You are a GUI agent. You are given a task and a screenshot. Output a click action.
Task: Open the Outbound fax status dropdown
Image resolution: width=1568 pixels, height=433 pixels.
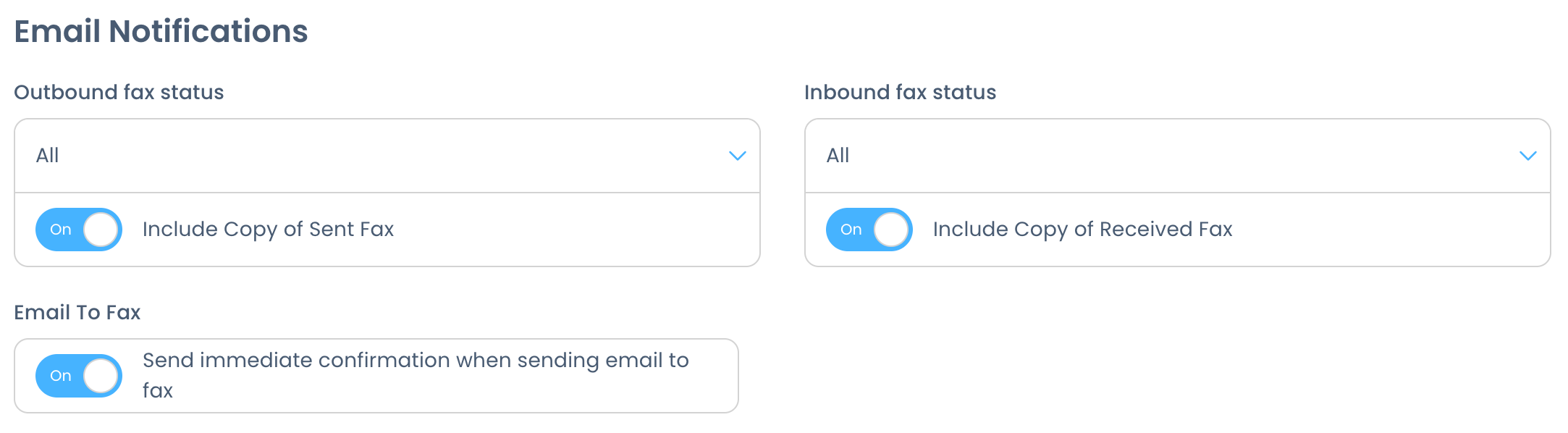coord(387,156)
